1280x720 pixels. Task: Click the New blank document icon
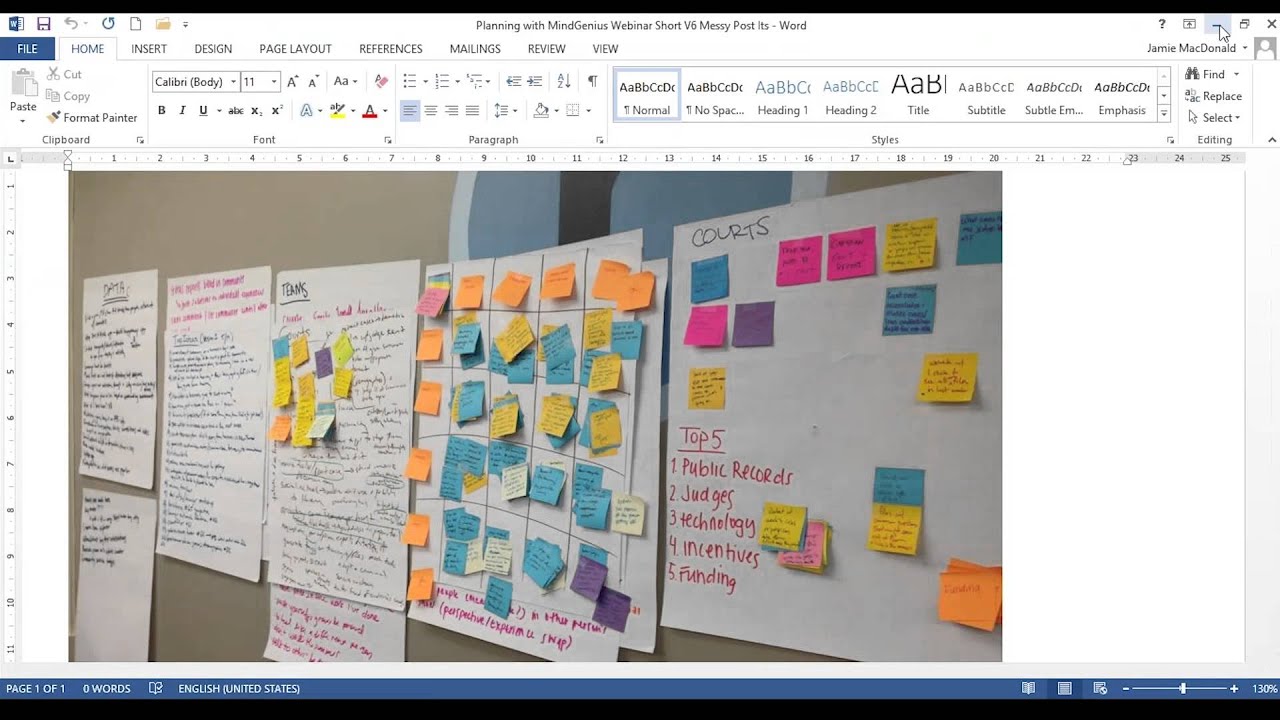tap(135, 24)
